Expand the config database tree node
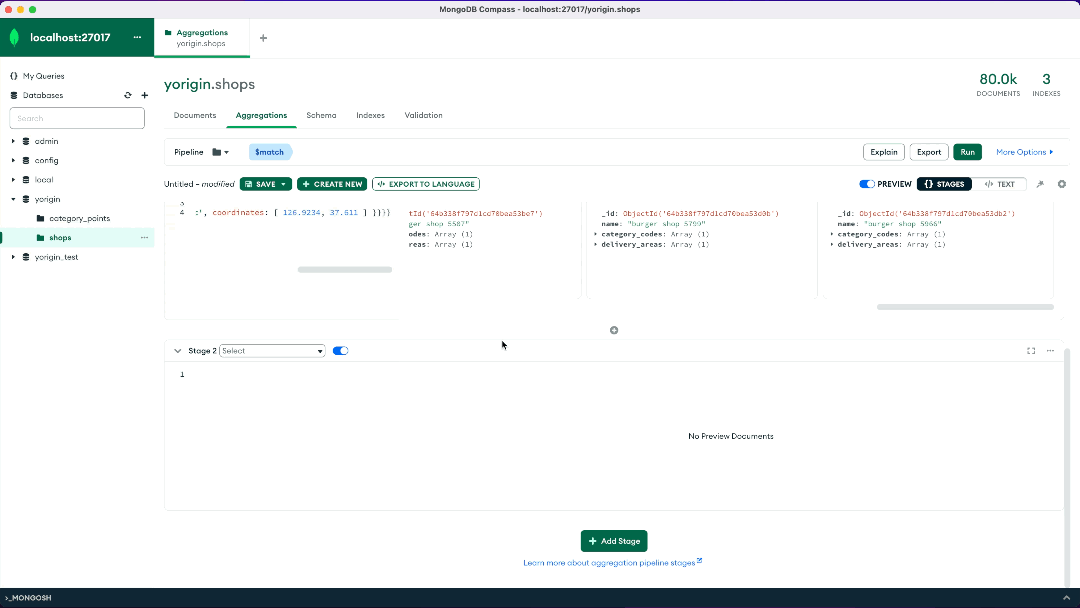The image size is (1080, 608). (x=13, y=160)
